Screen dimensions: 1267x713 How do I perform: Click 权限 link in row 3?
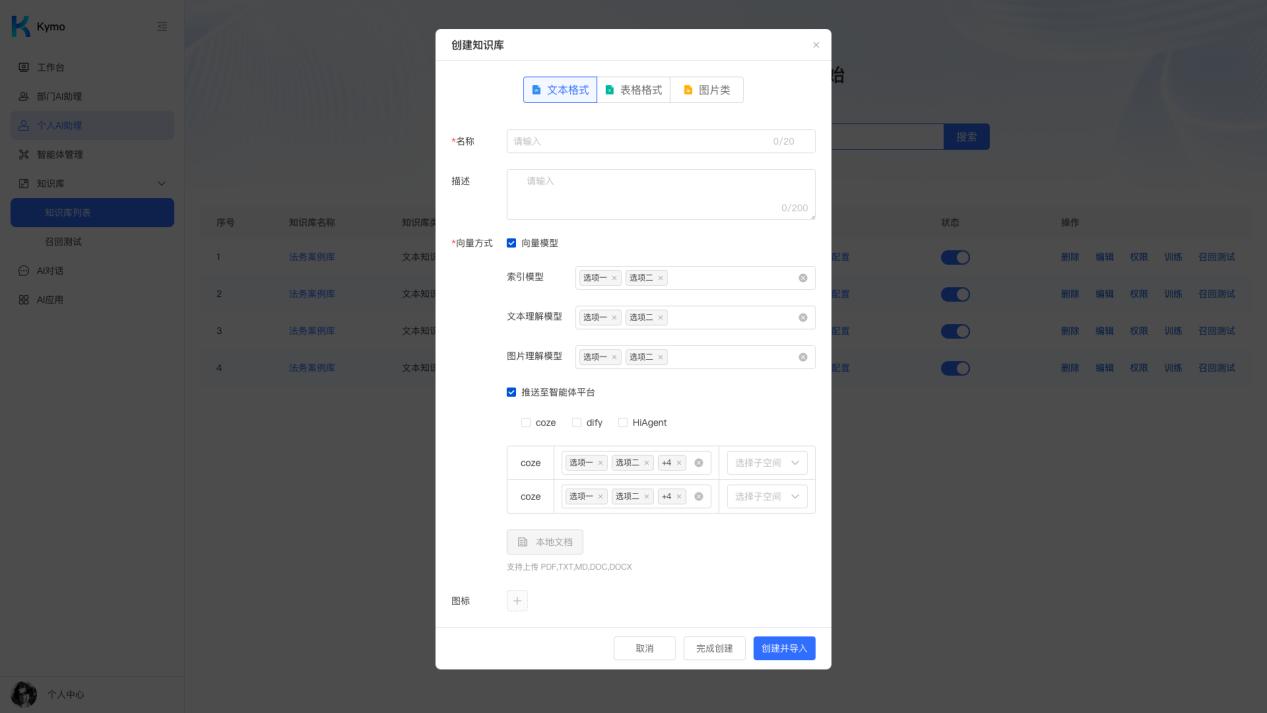(x=1139, y=331)
